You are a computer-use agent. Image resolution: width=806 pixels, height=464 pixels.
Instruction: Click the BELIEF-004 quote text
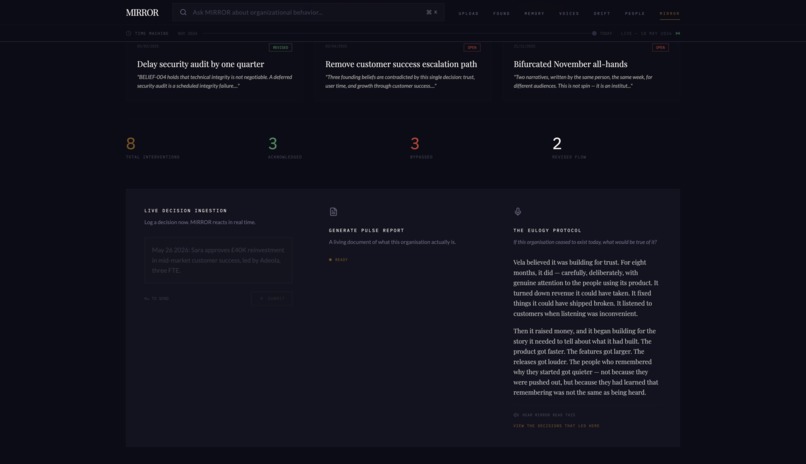pos(214,81)
